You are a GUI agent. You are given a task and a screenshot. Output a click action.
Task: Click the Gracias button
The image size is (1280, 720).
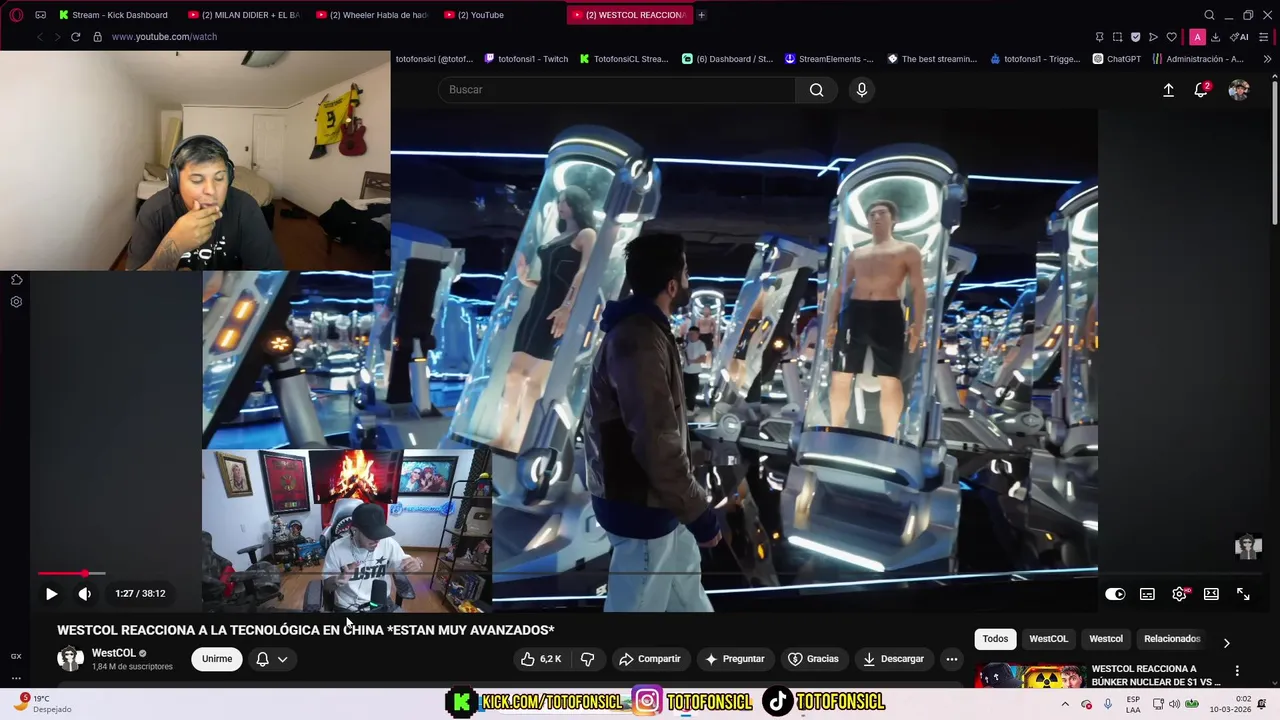pos(813,659)
